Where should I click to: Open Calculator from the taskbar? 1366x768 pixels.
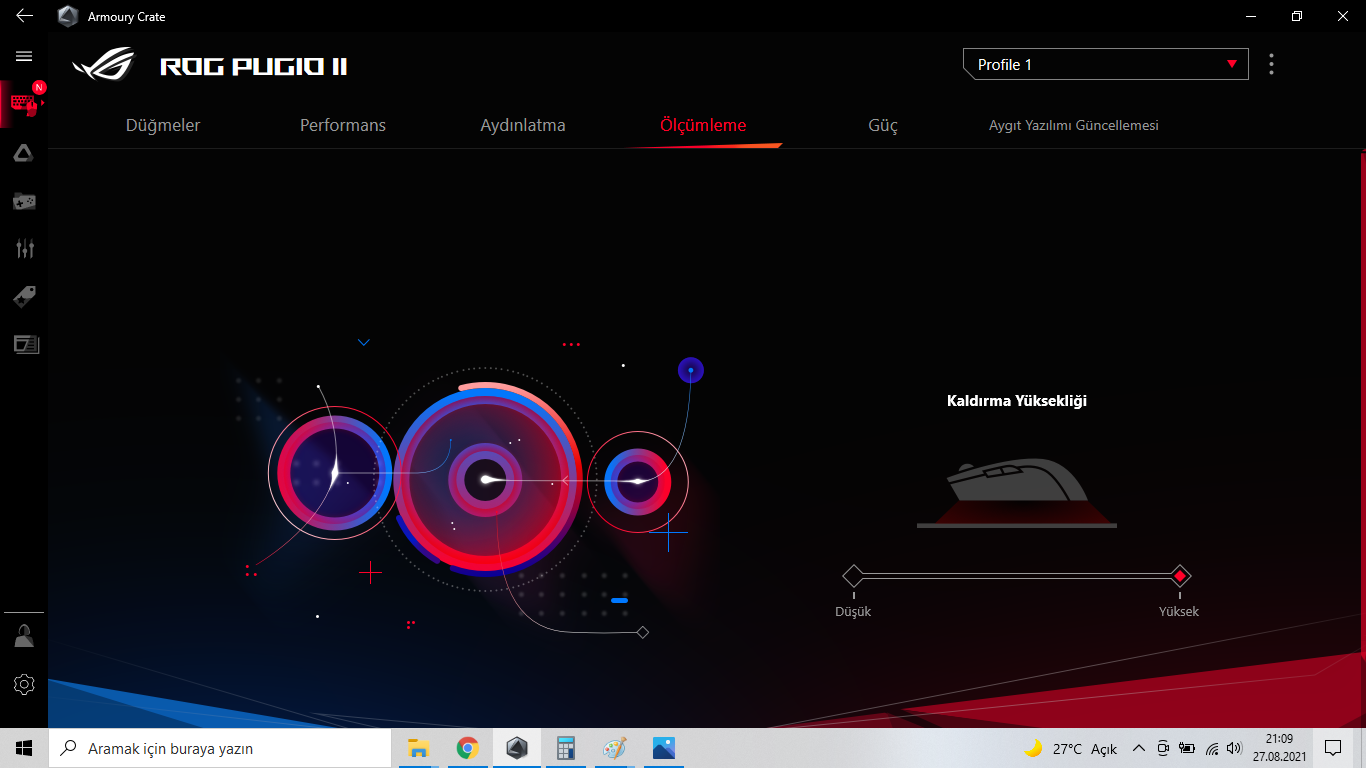[566, 748]
